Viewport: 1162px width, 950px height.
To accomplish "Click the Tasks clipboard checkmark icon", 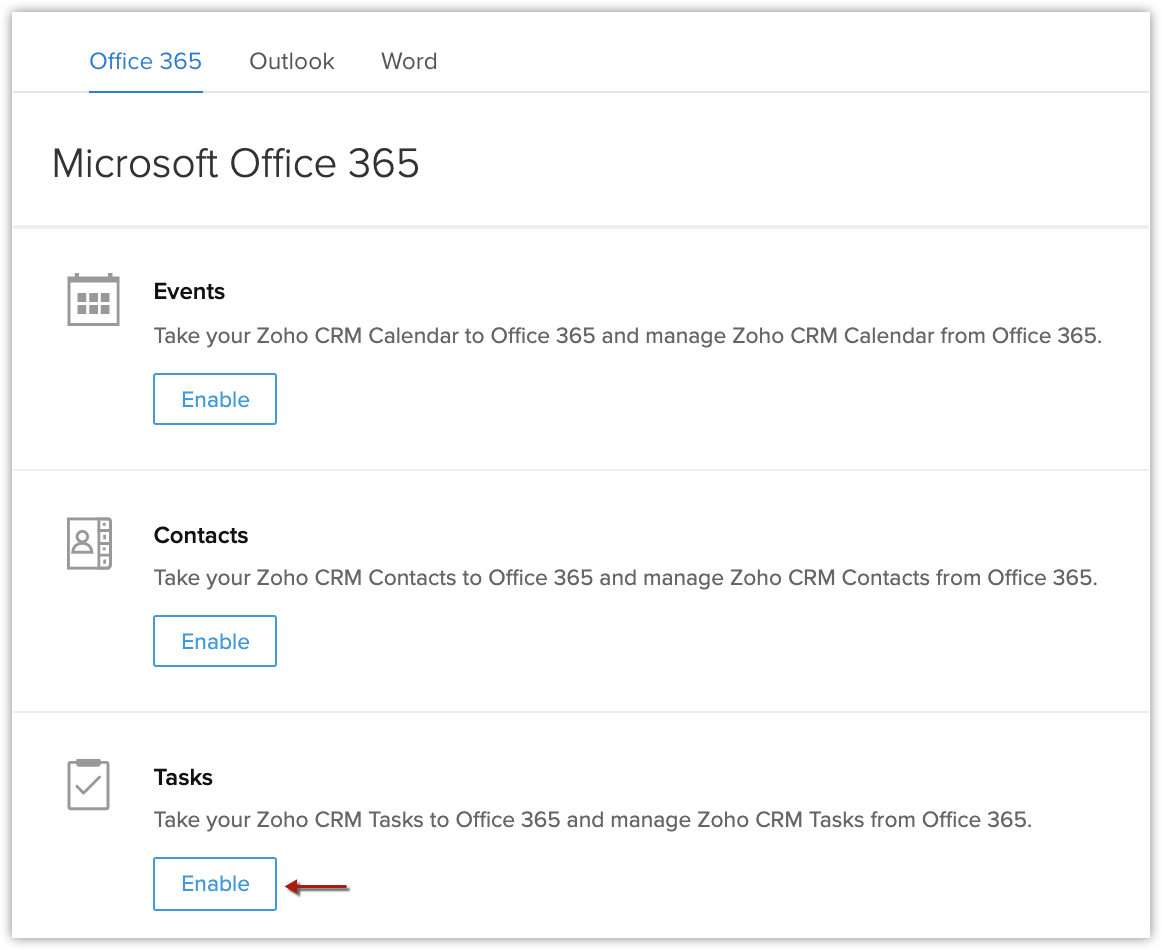I will tap(88, 784).
